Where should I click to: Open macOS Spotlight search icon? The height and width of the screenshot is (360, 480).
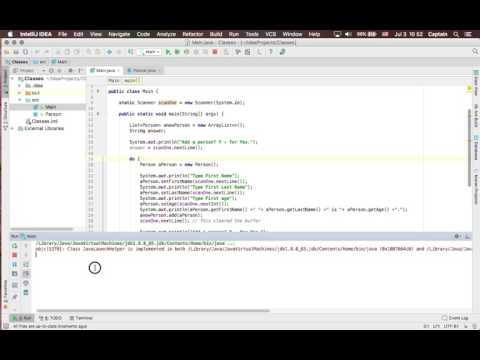tap(456, 34)
